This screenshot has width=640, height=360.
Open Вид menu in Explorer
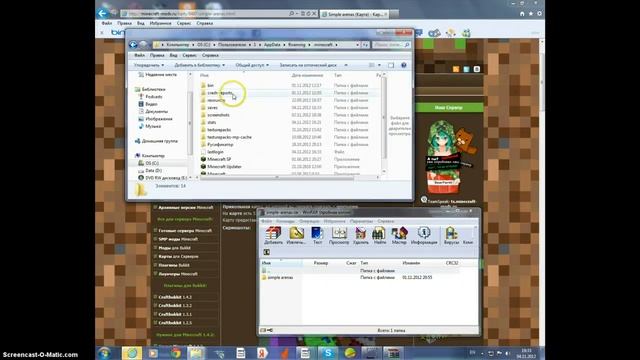point(173,55)
